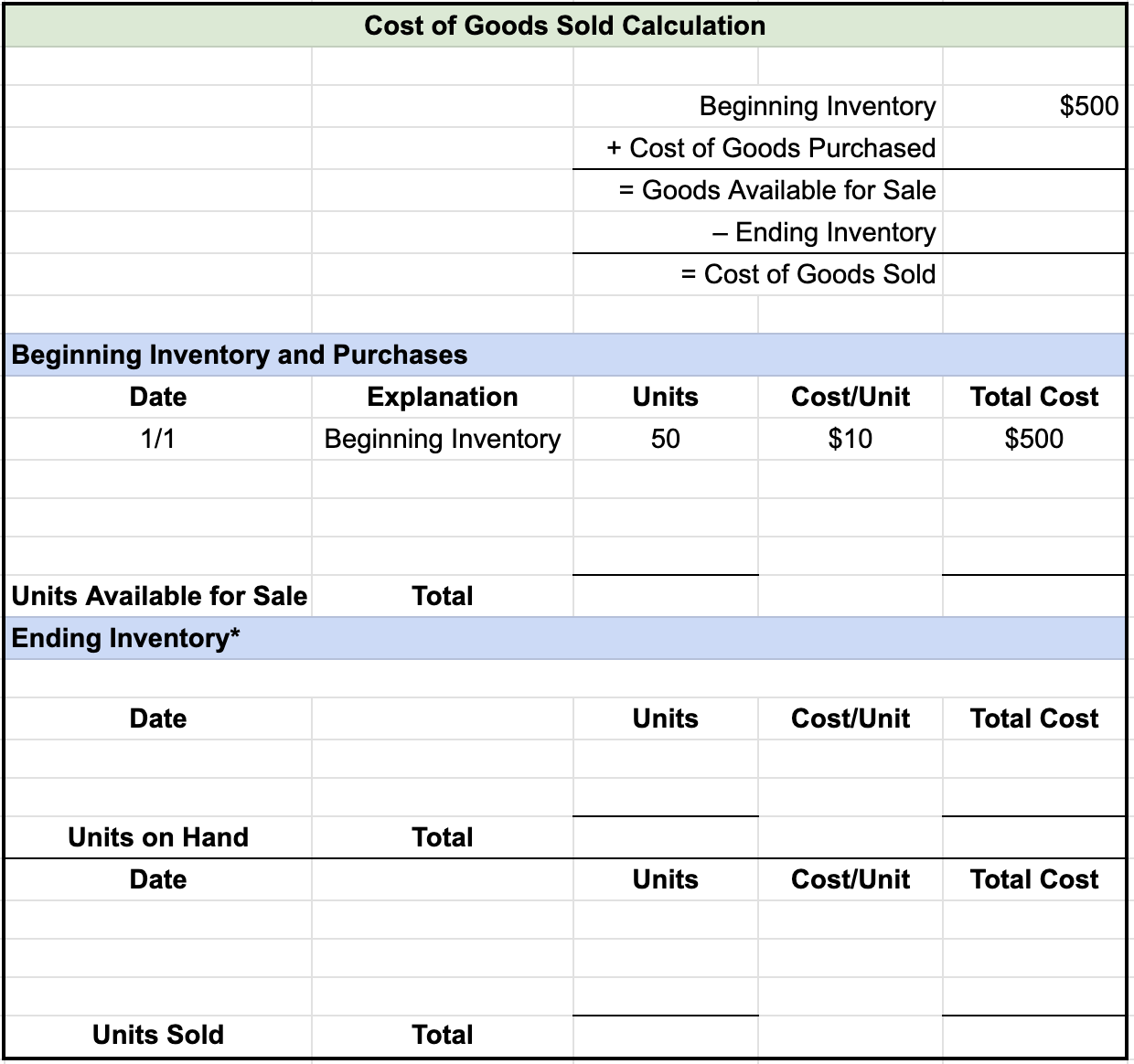Select the Cost of Goods Sold result cell
Image resolution: width=1134 pixels, height=1064 pixels.
(1033, 274)
